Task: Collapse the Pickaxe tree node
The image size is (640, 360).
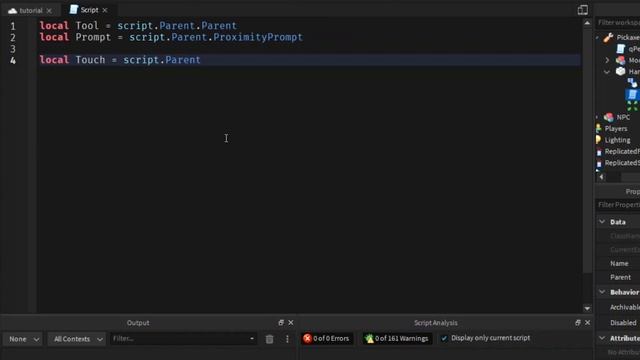Action: 598,38
